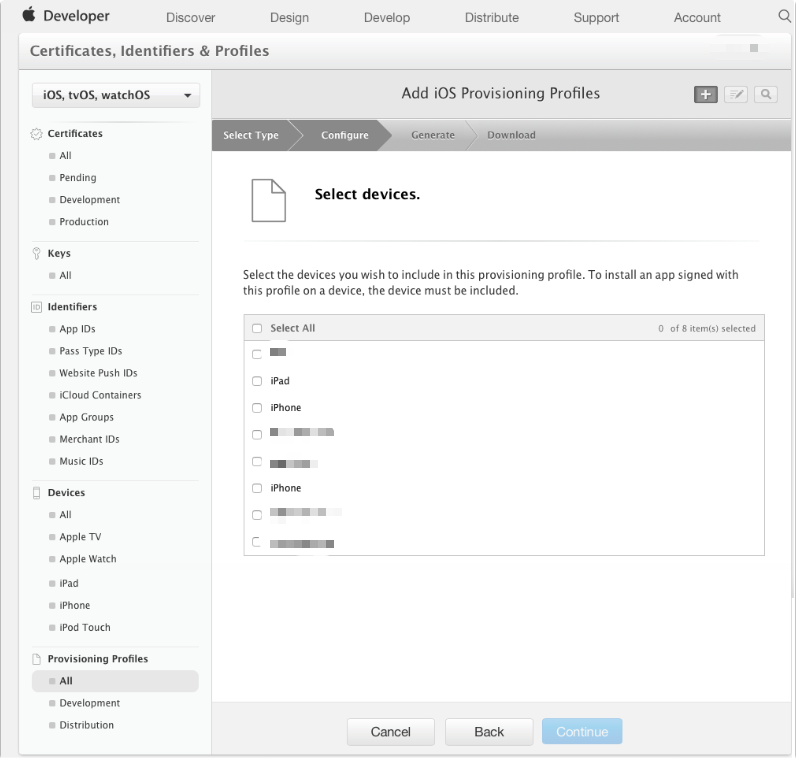The width and height of the screenshot is (796, 760).
Task: Open Pass Type IDs
Action: [x=90, y=351]
